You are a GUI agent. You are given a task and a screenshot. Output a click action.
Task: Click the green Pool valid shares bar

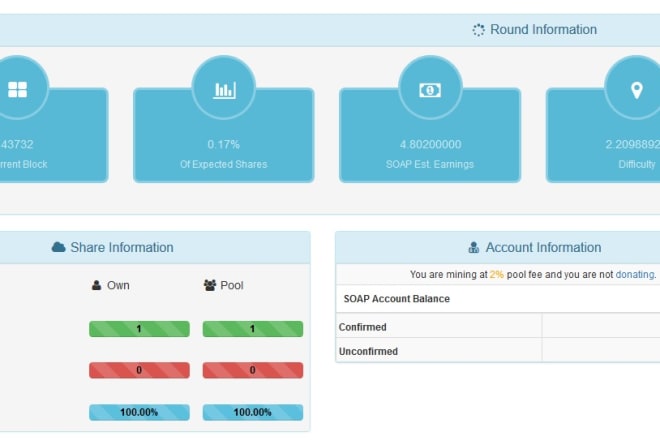(253, 329)
